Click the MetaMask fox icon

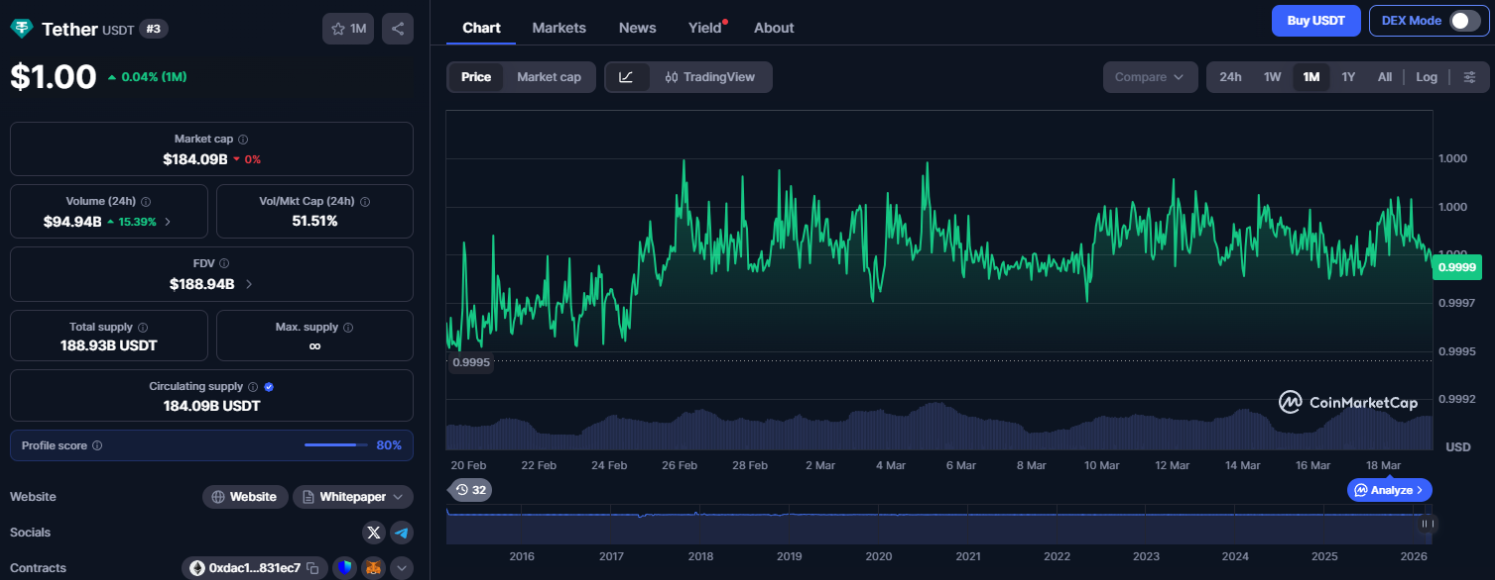373,568
